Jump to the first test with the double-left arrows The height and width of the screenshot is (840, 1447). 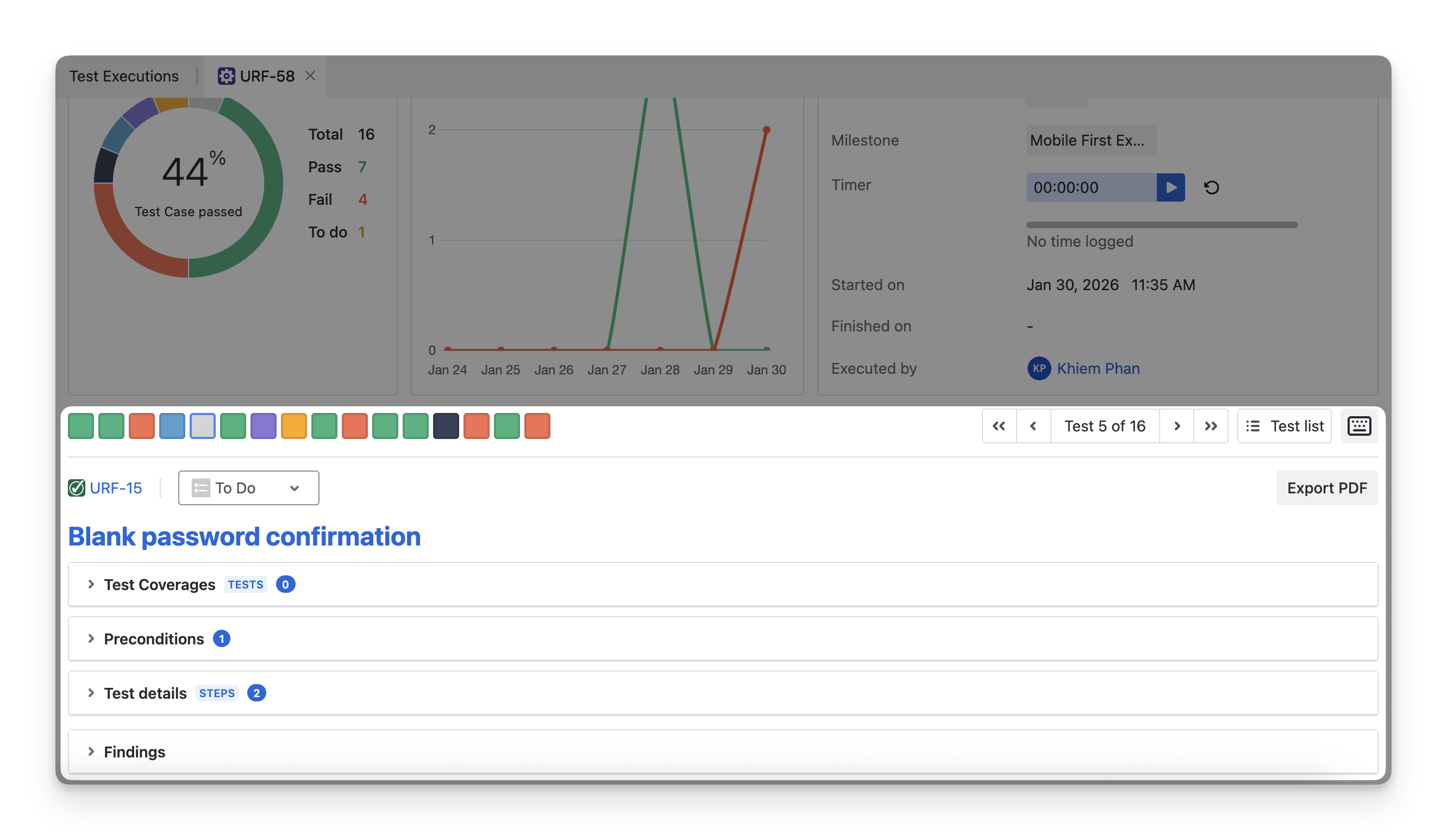[999, 426]
